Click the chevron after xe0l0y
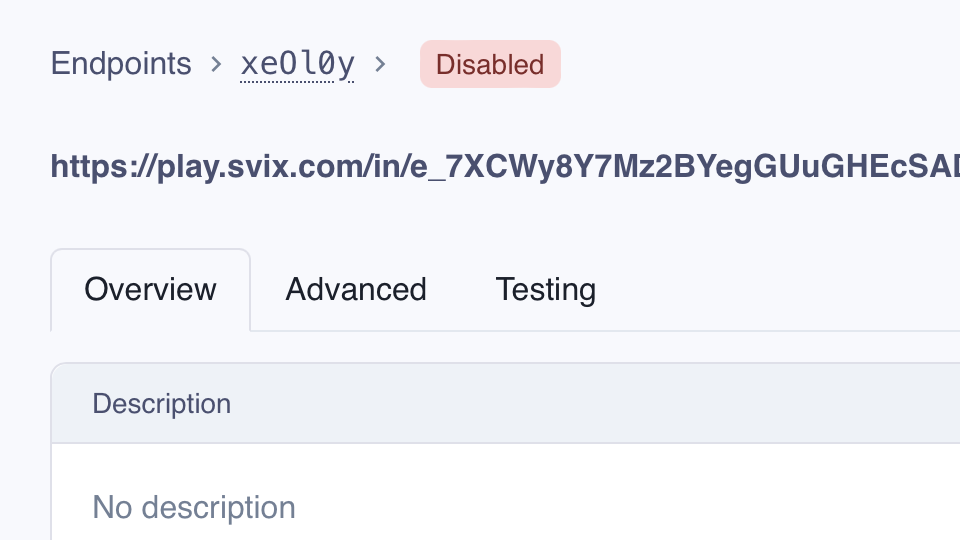Screen dimensions: 960x540 click(380, 65)
